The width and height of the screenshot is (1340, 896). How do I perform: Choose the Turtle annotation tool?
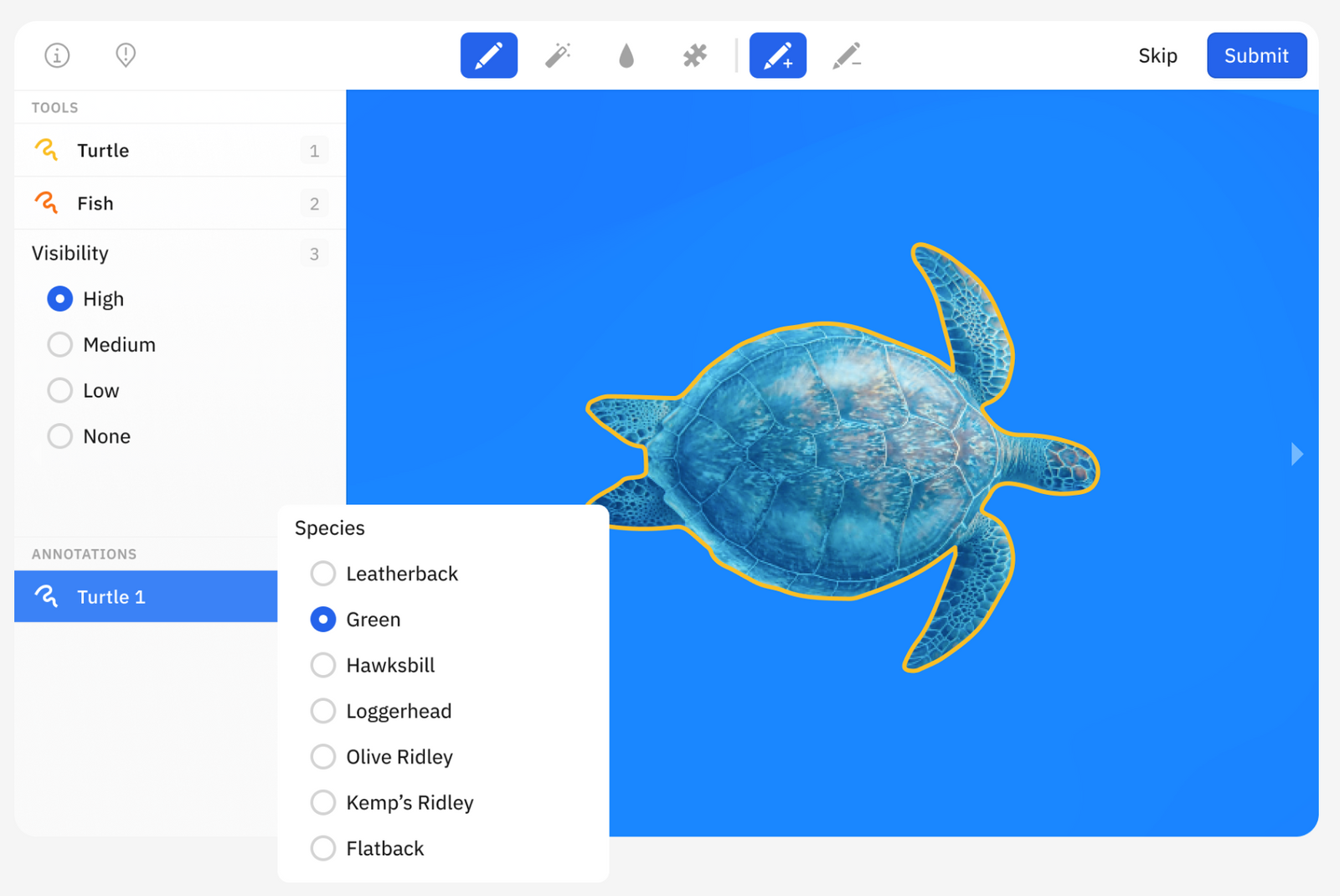click(103, 151)
